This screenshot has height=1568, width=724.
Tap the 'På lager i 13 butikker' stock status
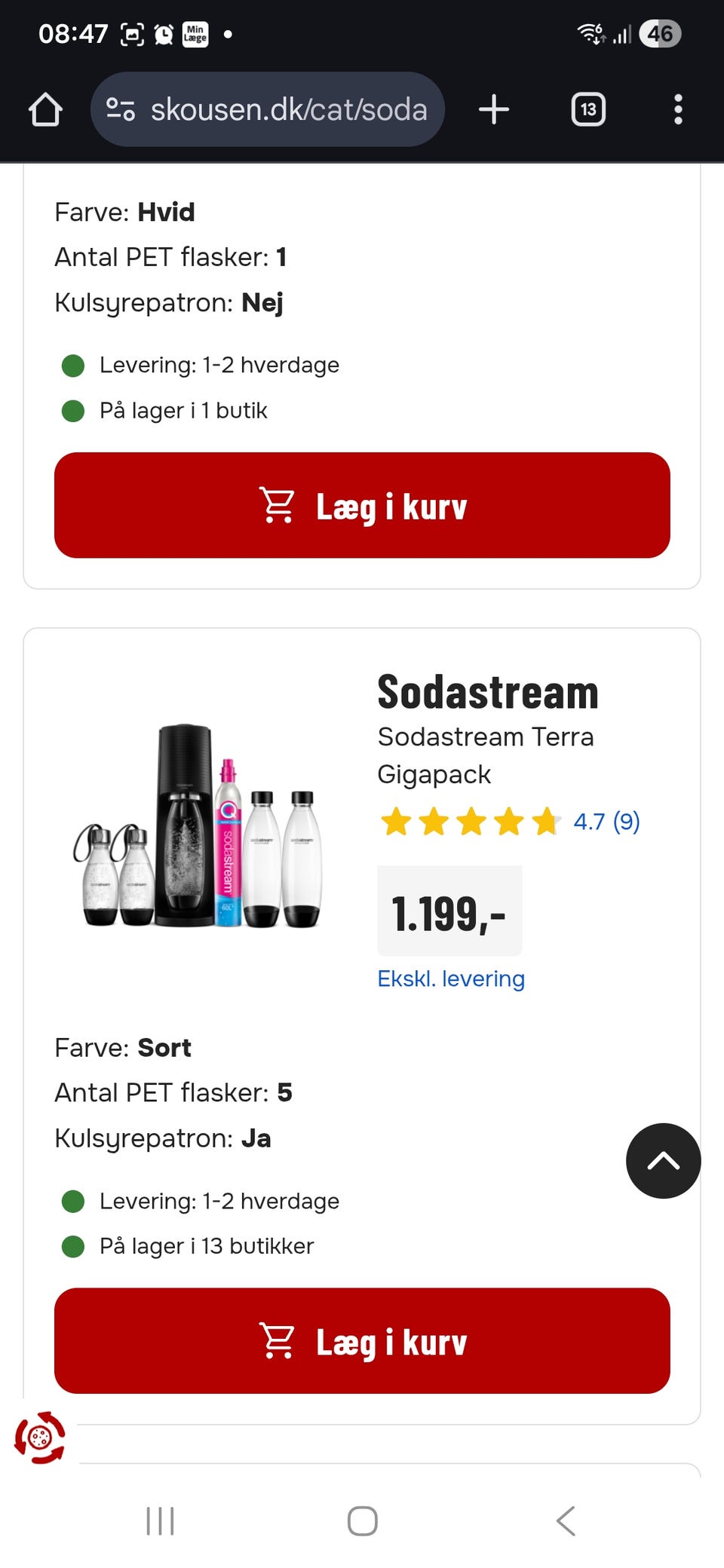tap(206, 1246)
